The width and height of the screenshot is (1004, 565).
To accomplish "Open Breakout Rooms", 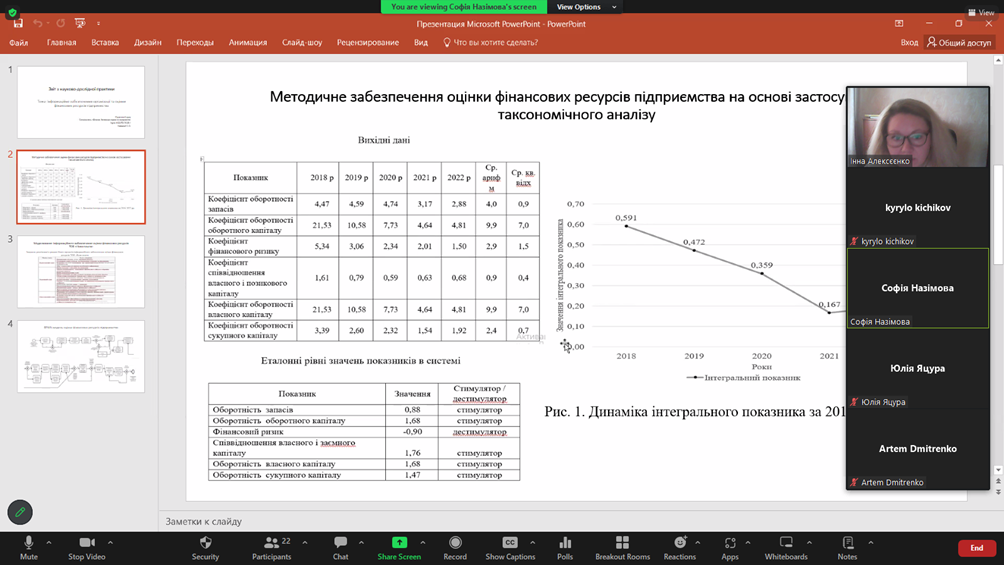I will coord(622,548).
